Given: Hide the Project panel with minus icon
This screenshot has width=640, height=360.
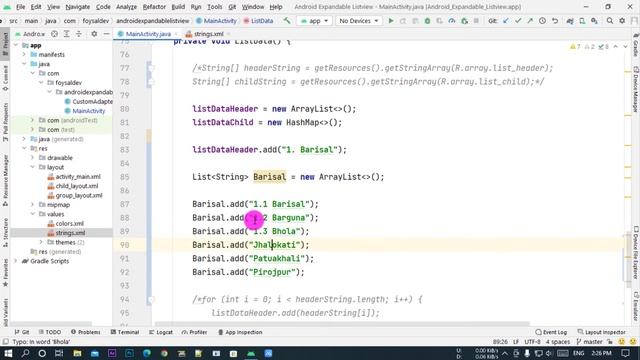Looking at the screenshot, I should 106,34.
